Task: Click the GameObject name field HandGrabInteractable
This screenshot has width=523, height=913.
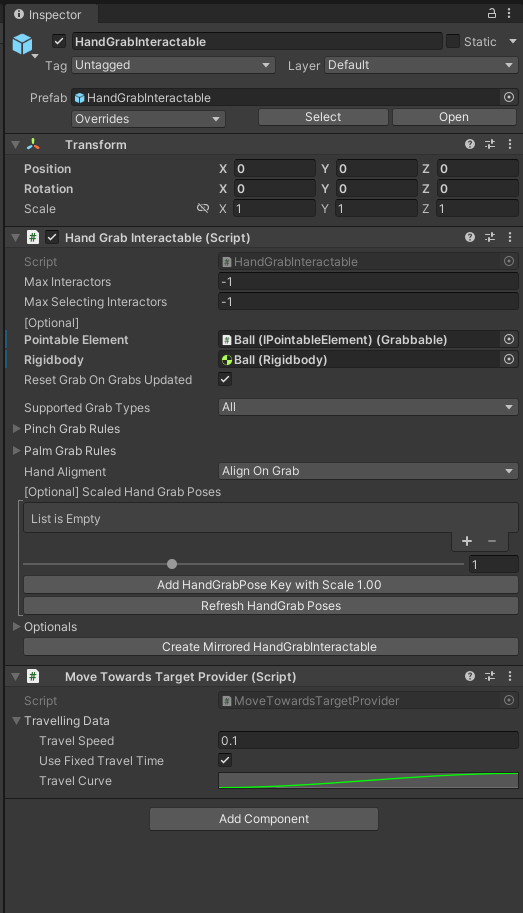Action: [257, 41]
